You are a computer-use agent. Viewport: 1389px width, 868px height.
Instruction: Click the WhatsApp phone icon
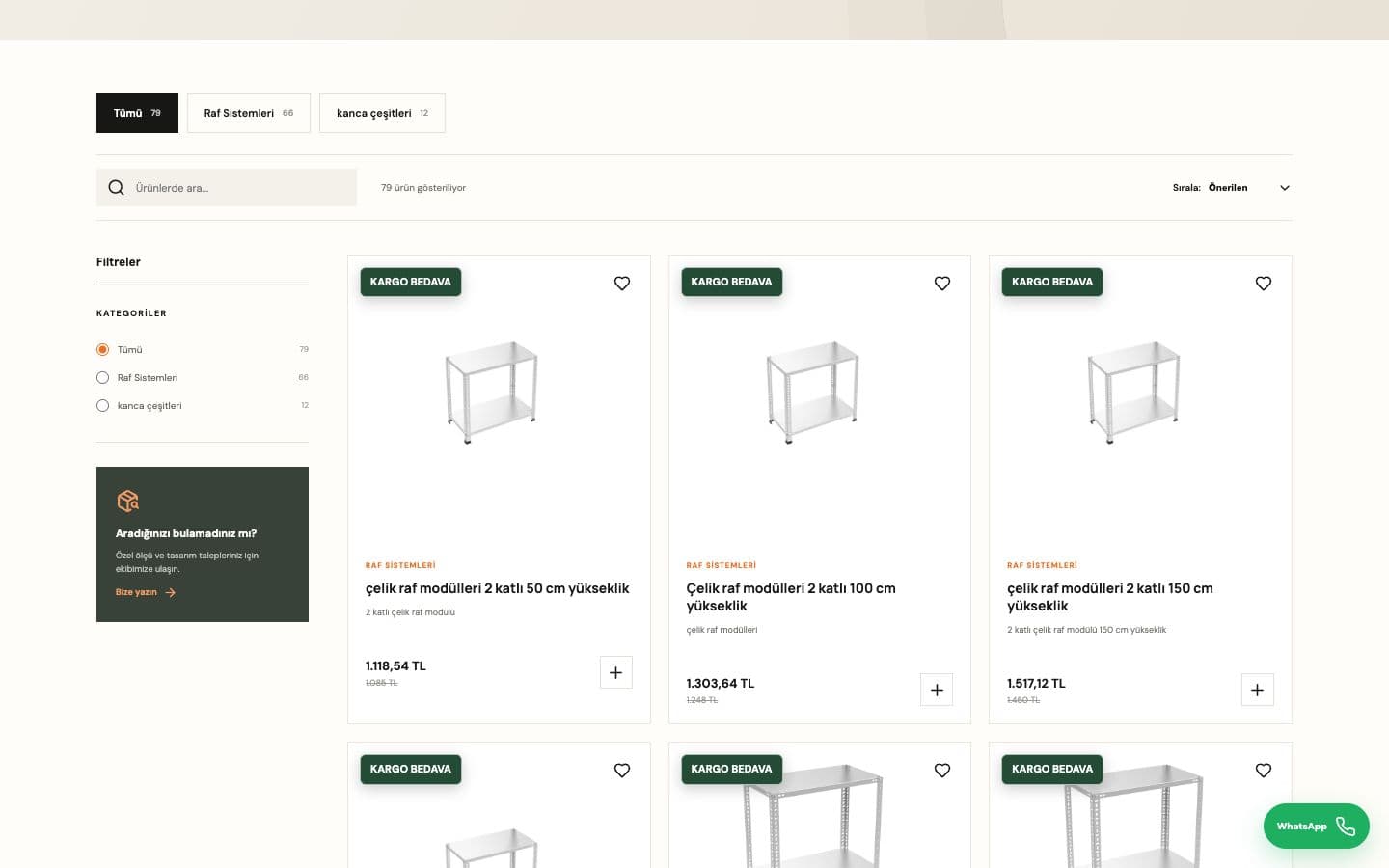1346,826
